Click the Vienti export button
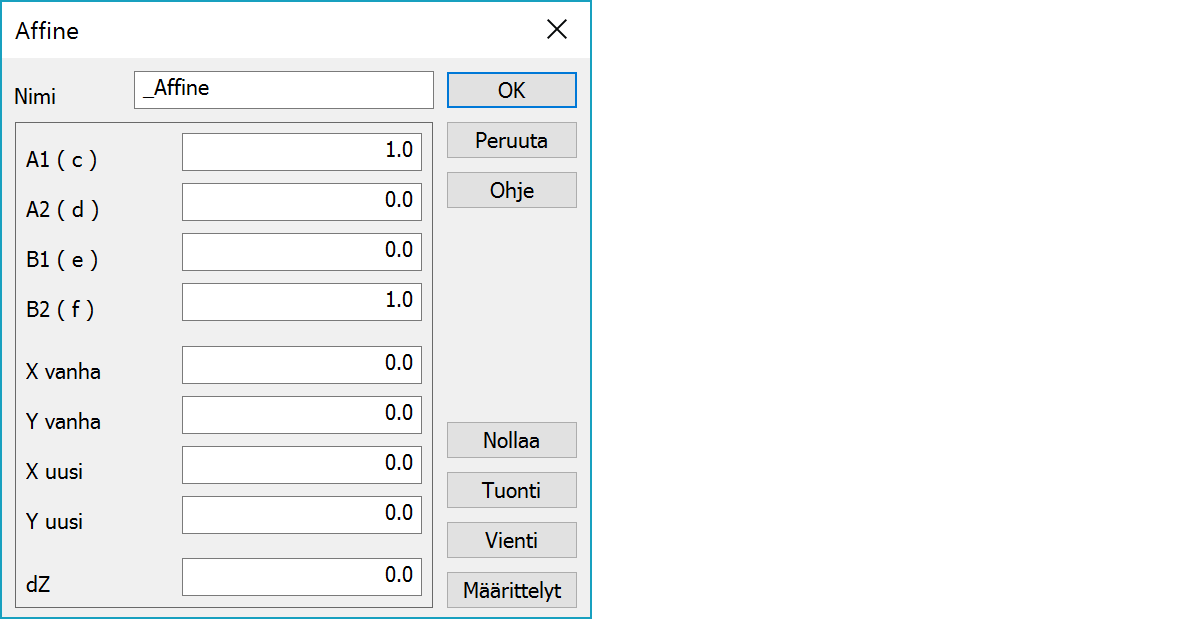1200x619 pixels. point(511,540)
